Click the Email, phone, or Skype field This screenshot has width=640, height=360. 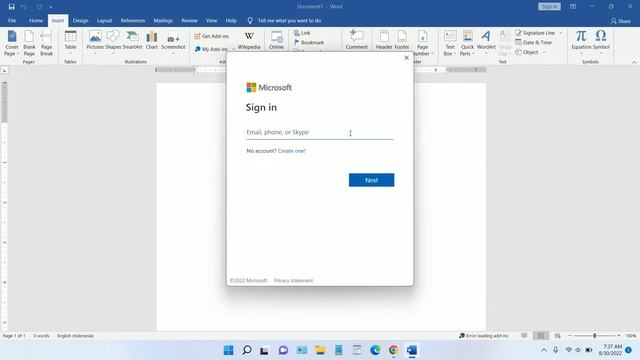tap(320, 132)
